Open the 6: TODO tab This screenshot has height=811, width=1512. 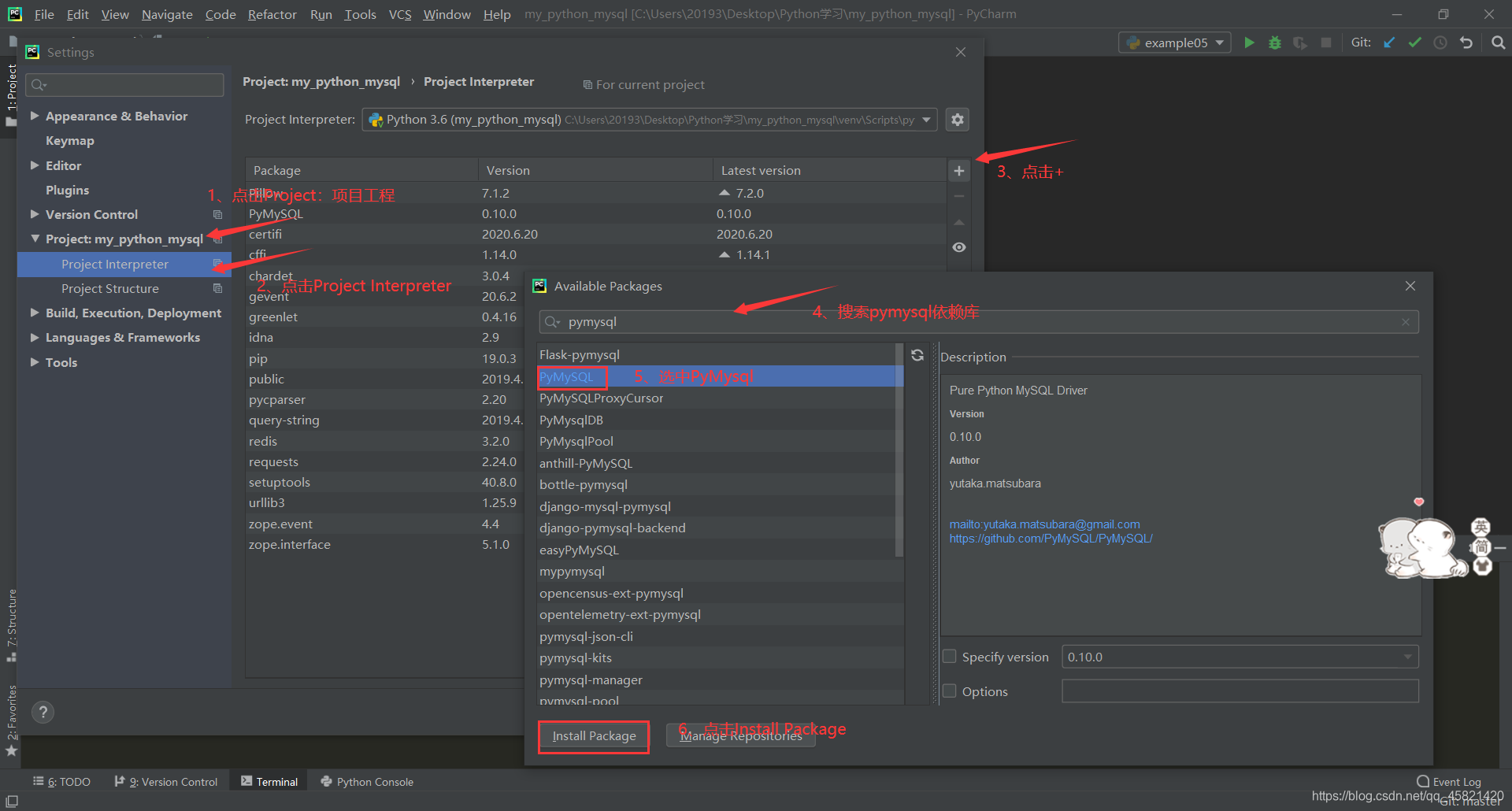61,782
